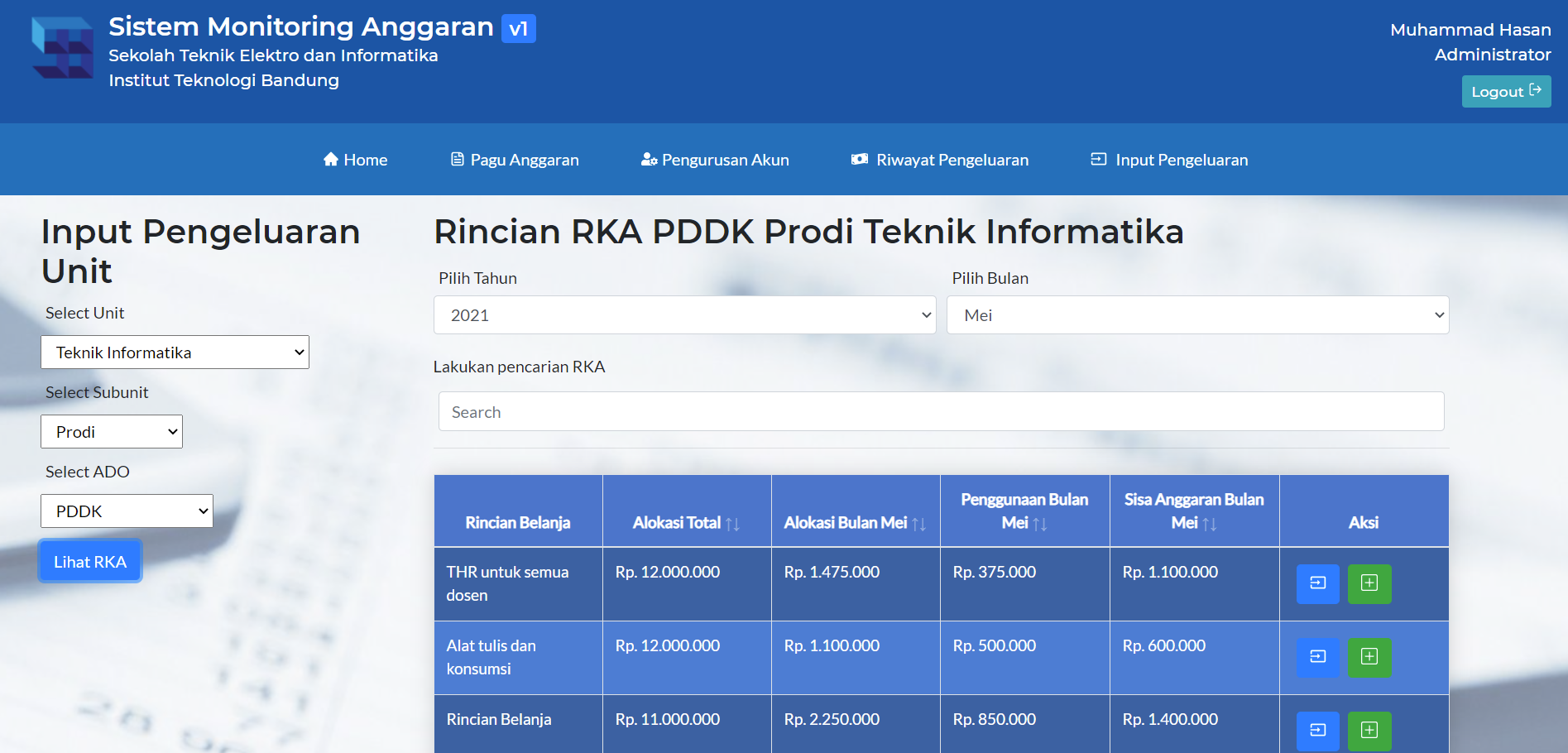The width and height of the screenshot is (1568, 753).
Task: Click the blue input icon in THR row
Action: click(1317, 583)
